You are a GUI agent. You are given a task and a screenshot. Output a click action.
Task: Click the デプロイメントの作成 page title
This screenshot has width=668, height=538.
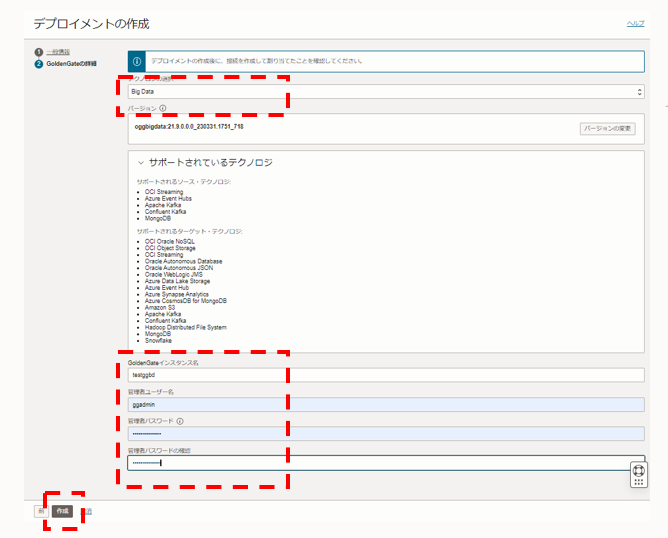tap(92, 24)
